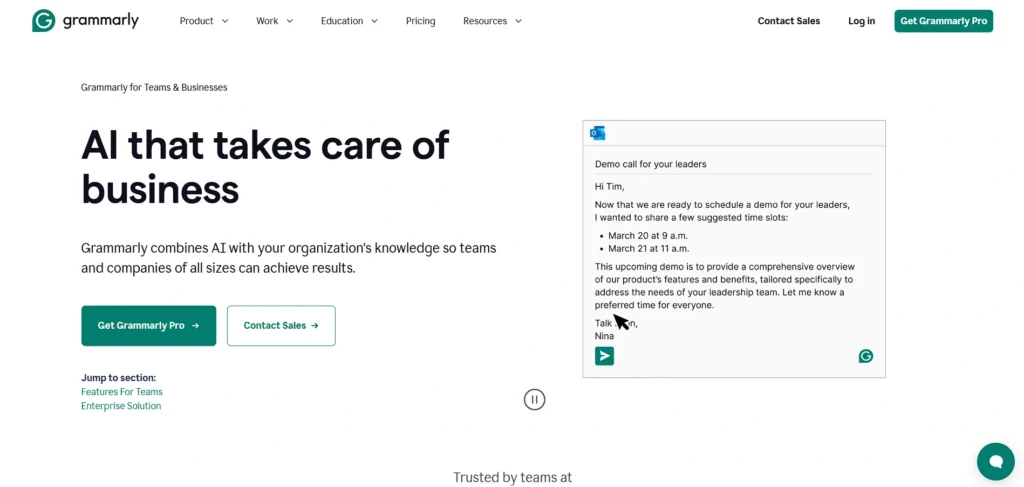
Task: Click the Grammarly logo in header
Action: pyautogui.click(x=86, y=21)
